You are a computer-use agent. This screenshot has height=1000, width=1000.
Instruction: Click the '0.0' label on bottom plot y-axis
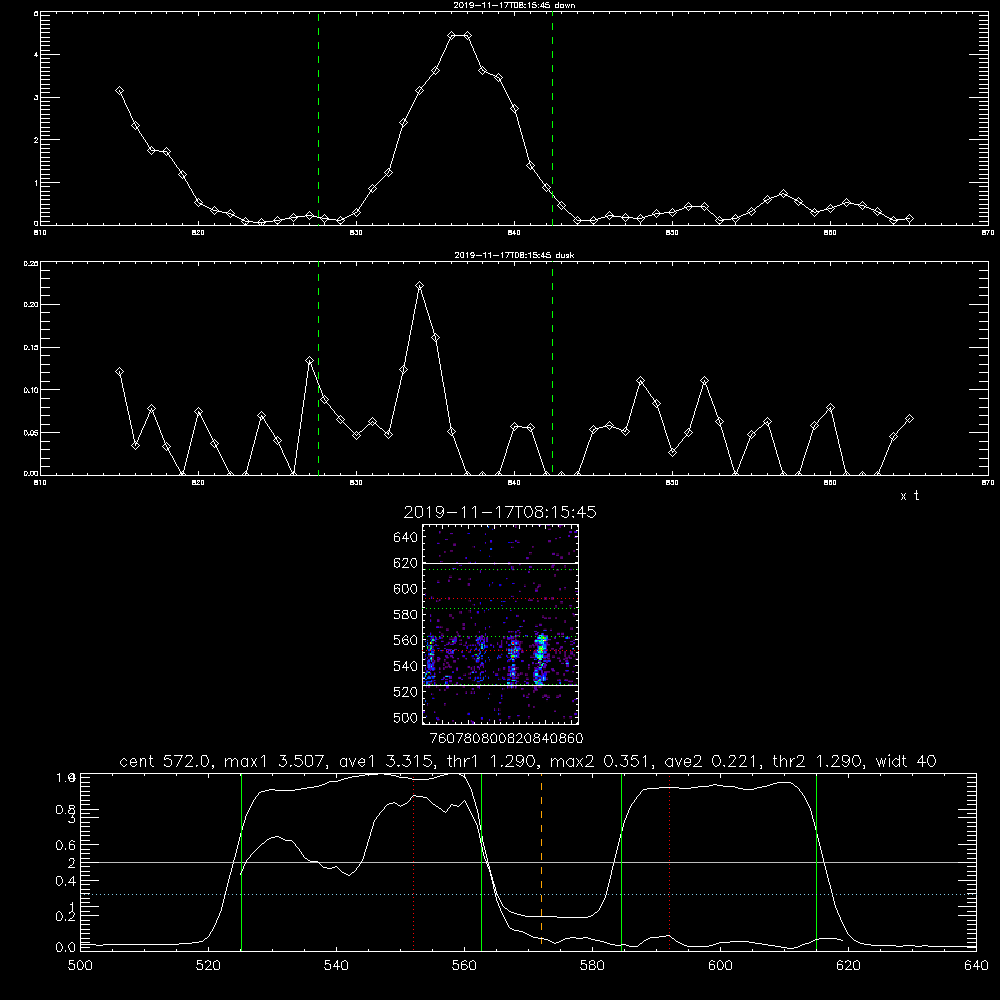[x=67, y=947]
